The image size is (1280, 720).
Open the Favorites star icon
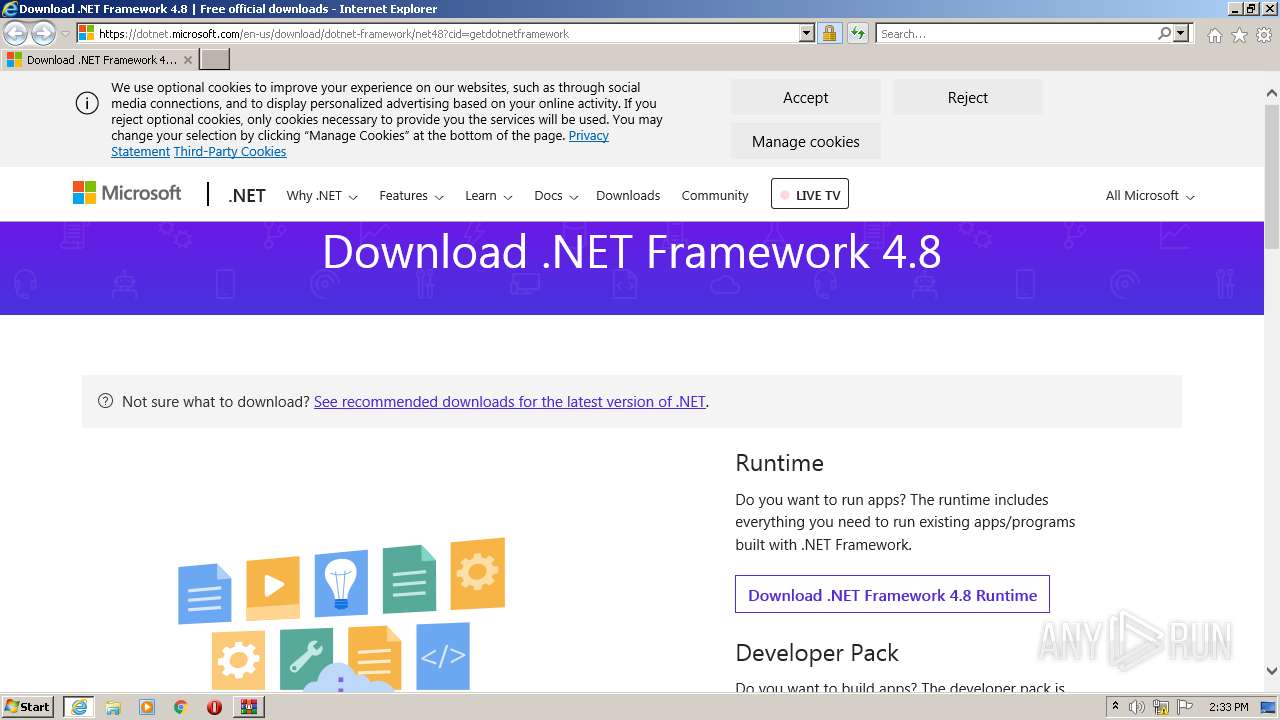click(x=1239, y=35)
